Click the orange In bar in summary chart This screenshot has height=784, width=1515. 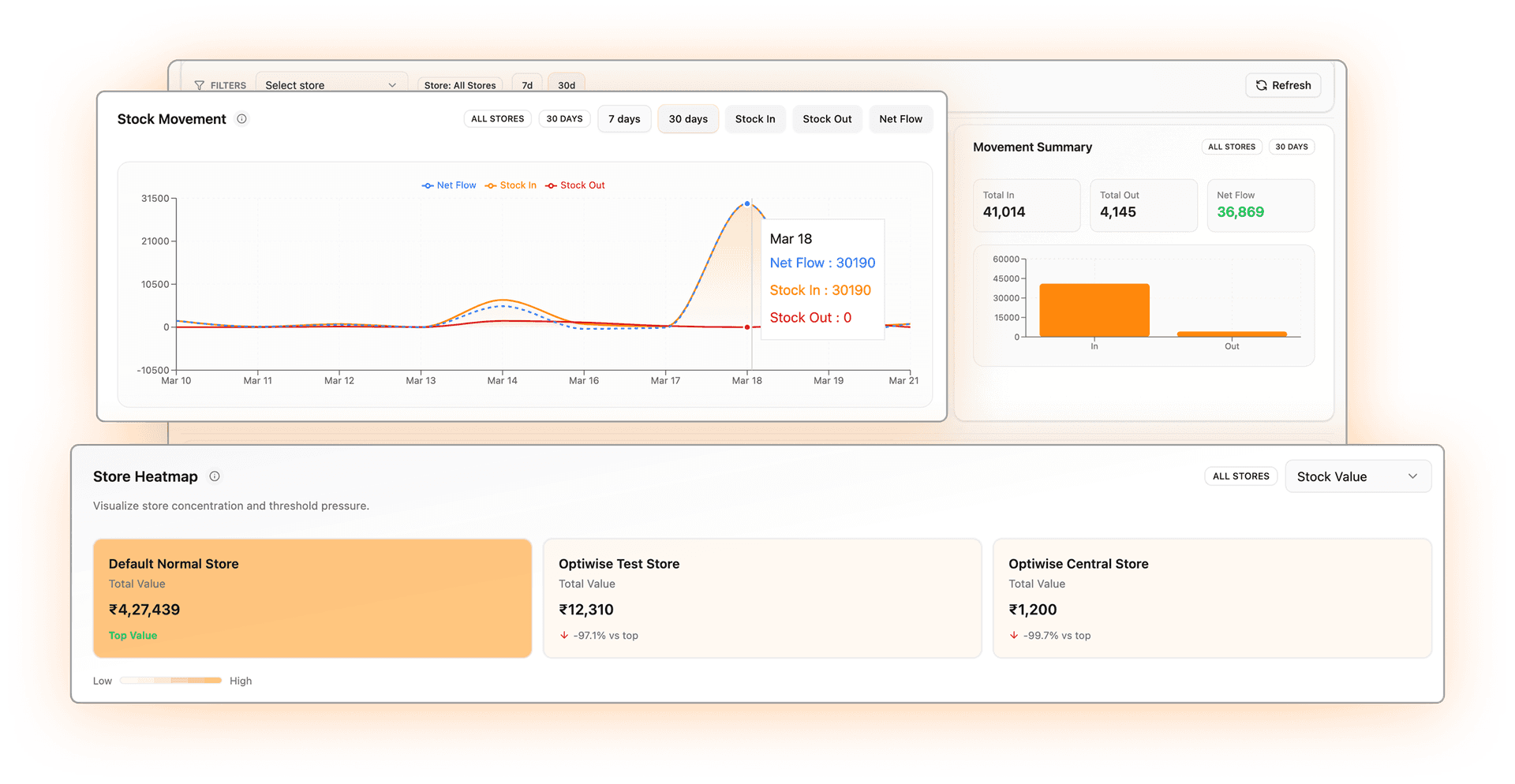[1094, 310]
